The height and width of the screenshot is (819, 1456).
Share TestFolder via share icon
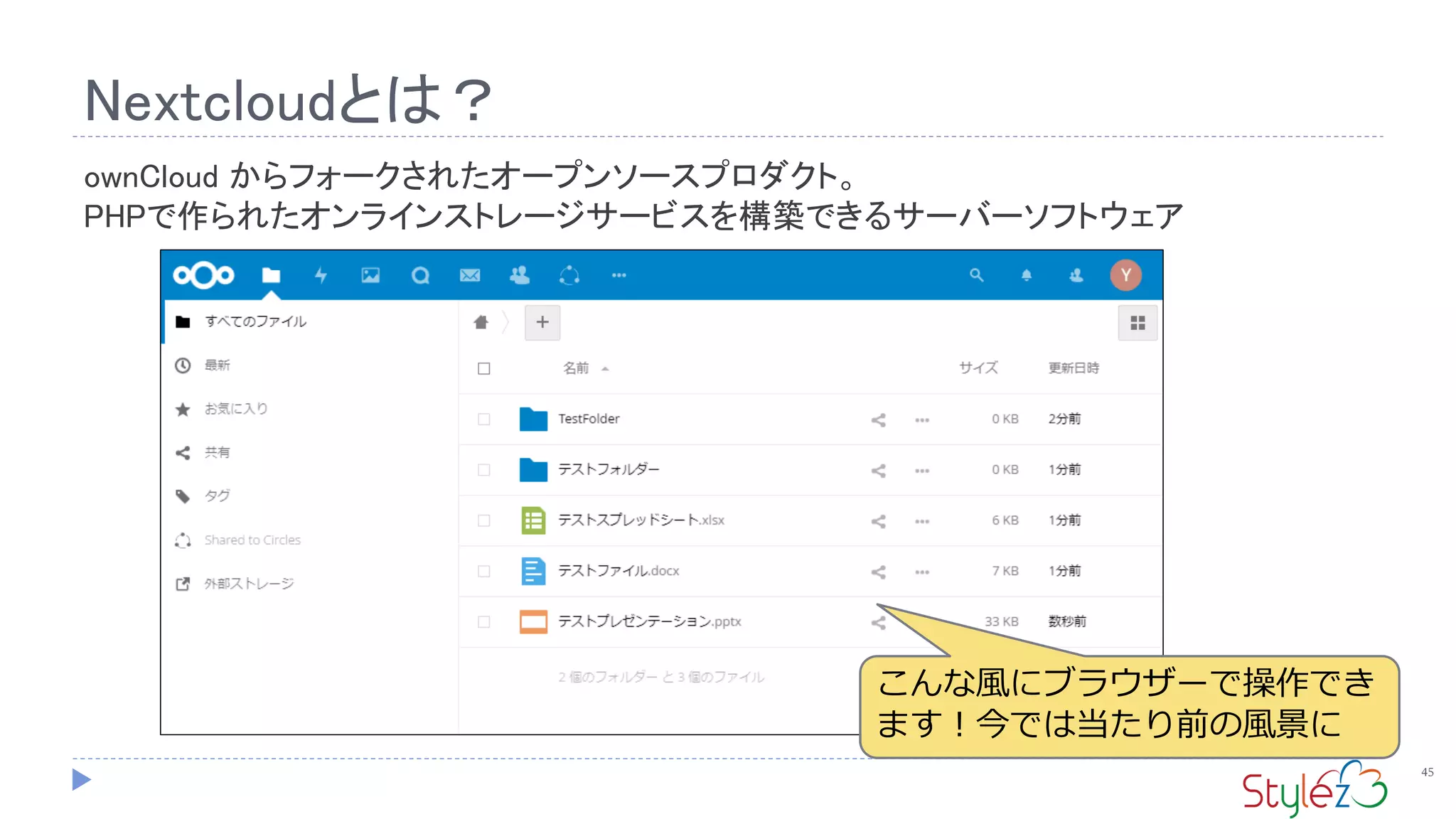pyautogui.click(x=879, y=420)
